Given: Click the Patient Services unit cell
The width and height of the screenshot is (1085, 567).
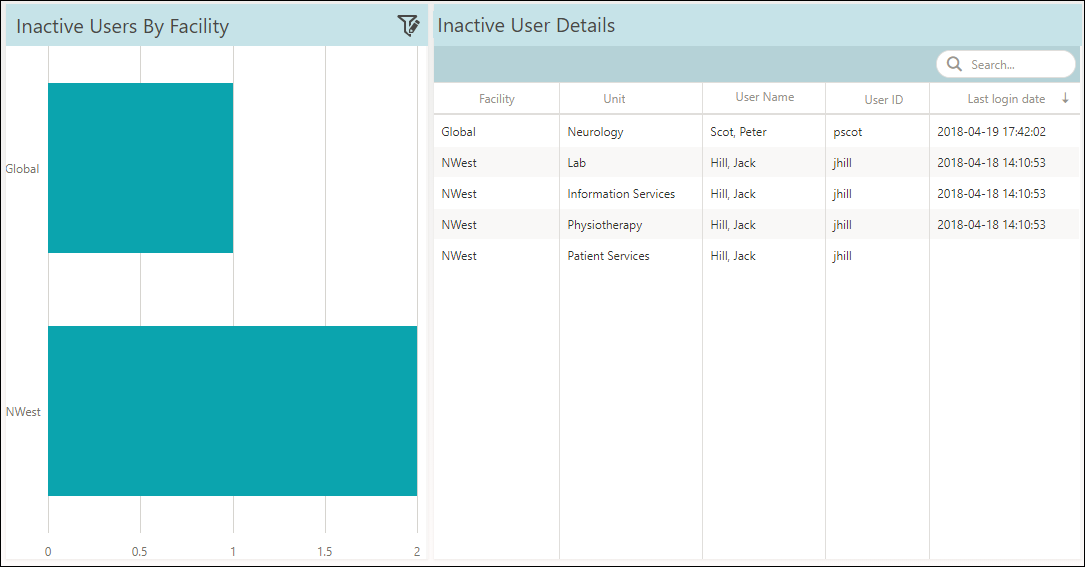Looking at the screenshot, I should (608, 256).
